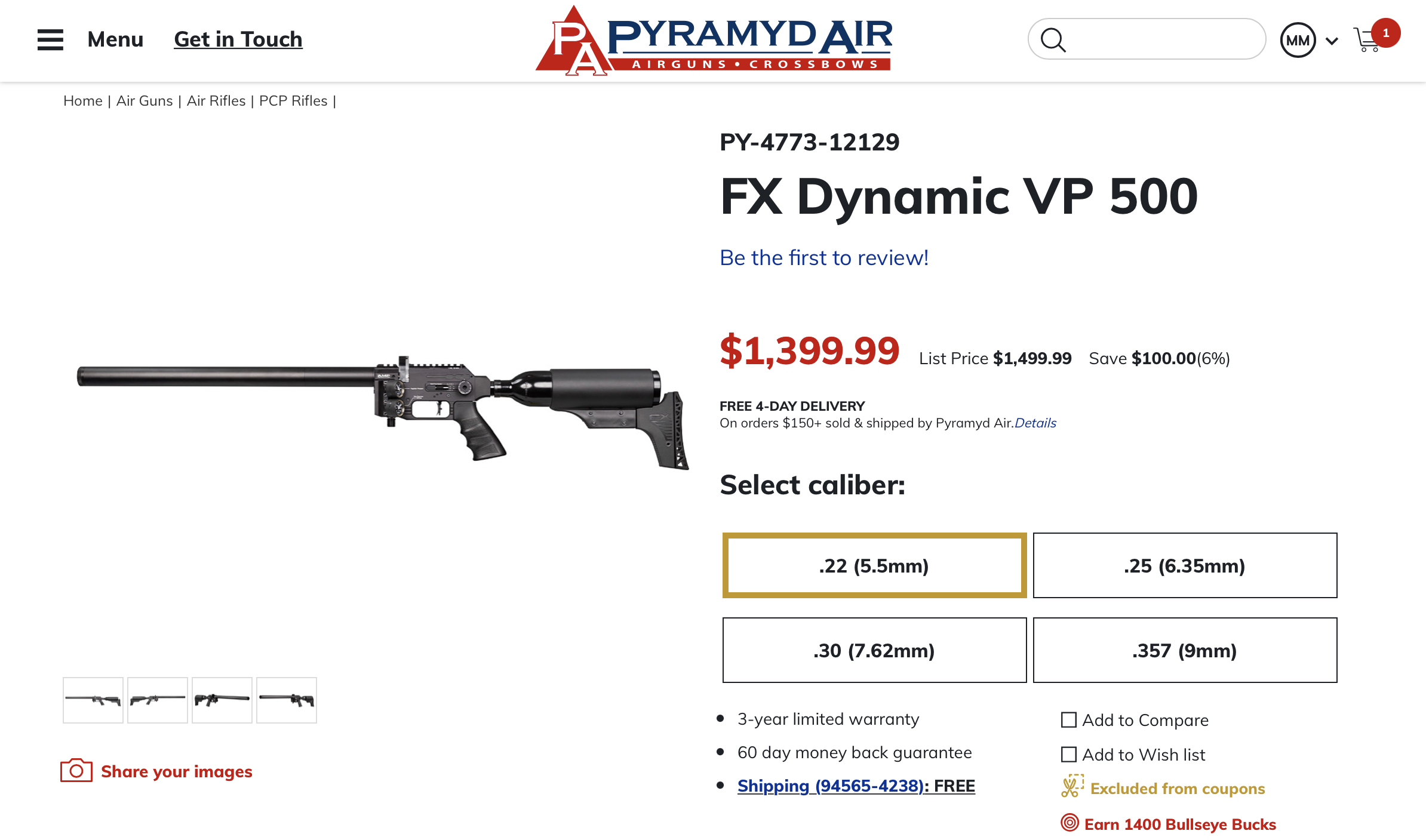
Task: Click the search magnifier icon
Action: [1053, 40]
